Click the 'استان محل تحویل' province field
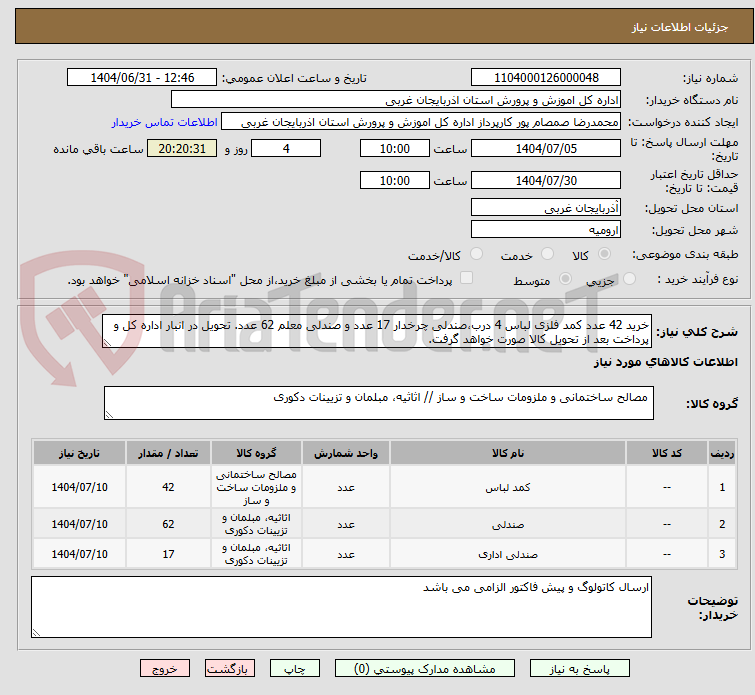The width and height of the screenshot is (755, 695). [x=545, y=208]
